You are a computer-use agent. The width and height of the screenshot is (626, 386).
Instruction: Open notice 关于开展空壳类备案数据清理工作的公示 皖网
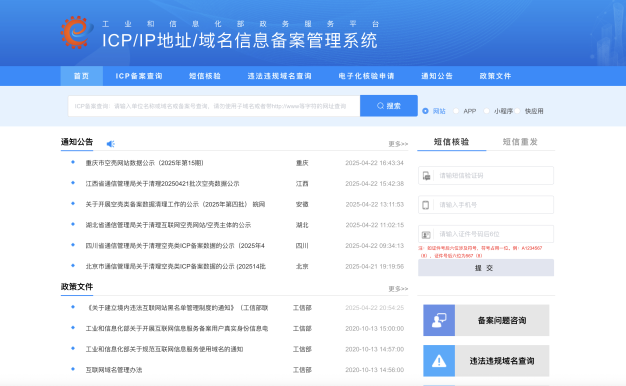175,204
